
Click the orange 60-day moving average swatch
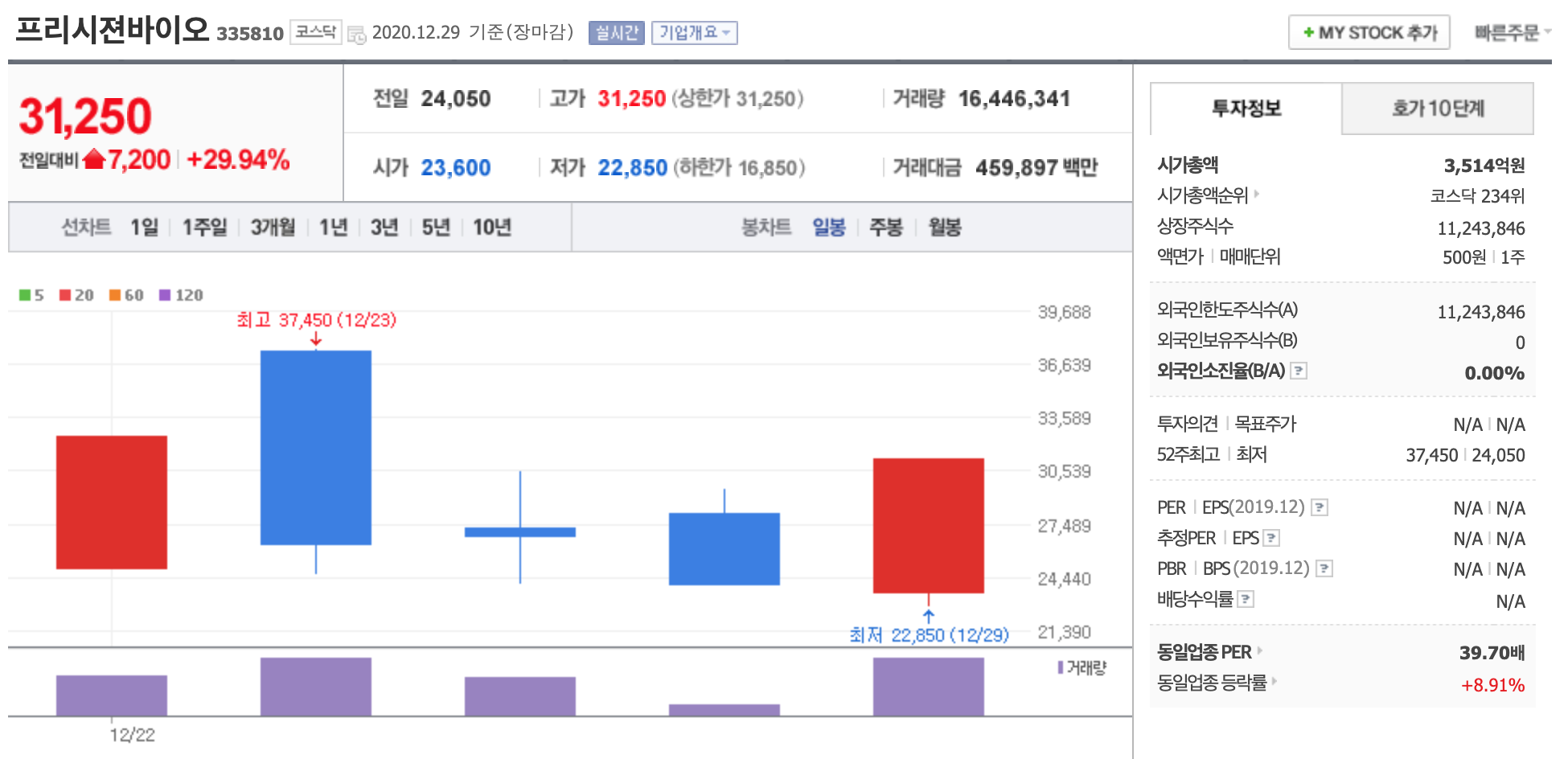coord(115,295)
